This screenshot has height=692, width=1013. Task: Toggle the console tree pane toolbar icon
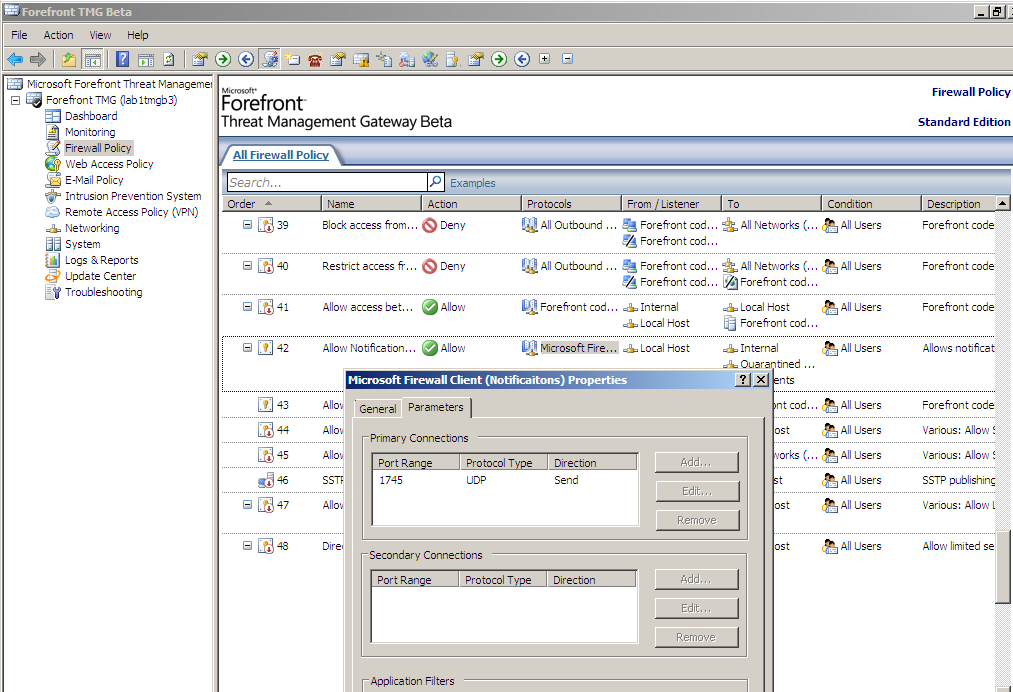[x=93, y=59]
